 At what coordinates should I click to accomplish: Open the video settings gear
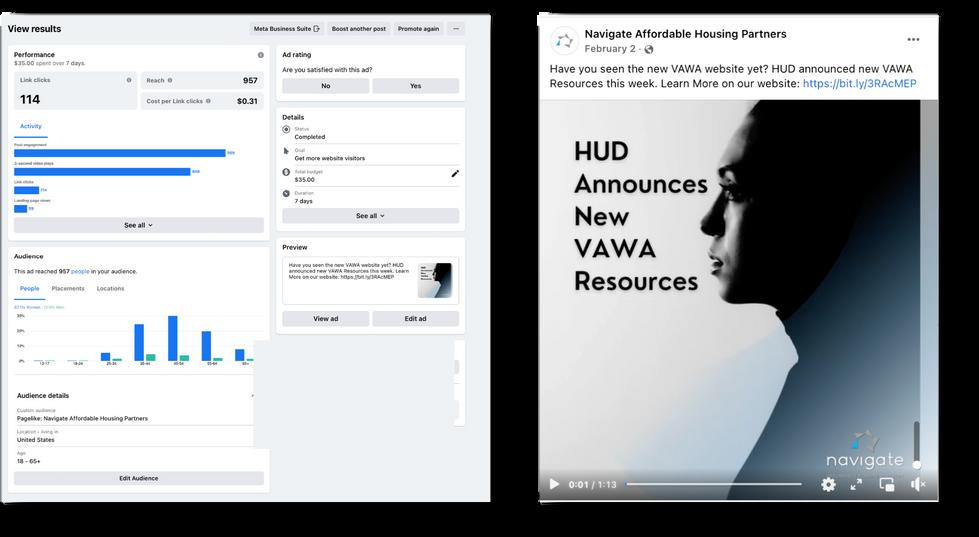(828, 484)
